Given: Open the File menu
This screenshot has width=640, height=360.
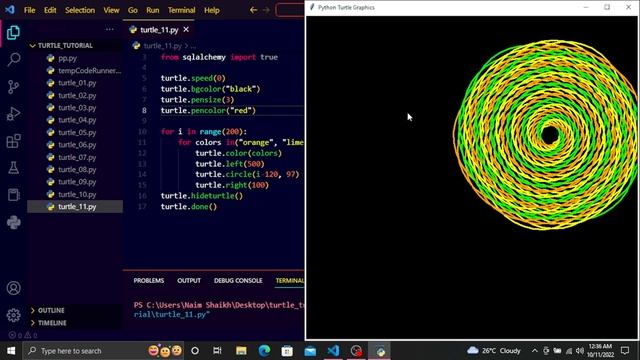Looking at the screenshot, I should click(x=29, y=10).
